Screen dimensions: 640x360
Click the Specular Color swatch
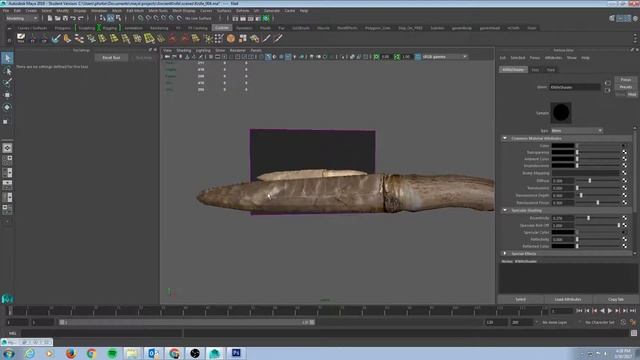coord(563,232)
